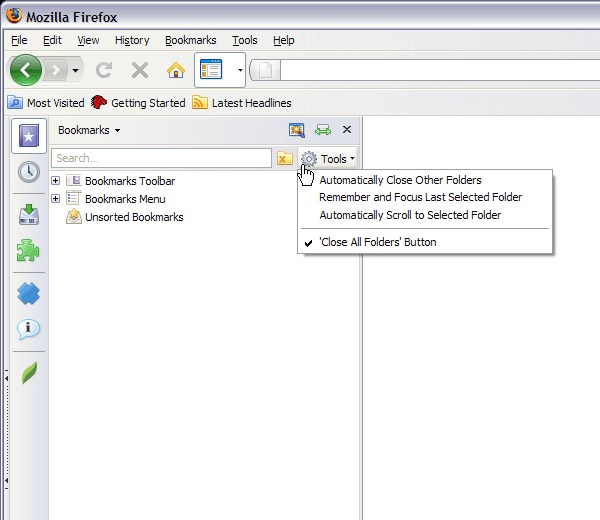Open the Most Visited bookmarks folder
600x520 pixels.
[46, 103]
